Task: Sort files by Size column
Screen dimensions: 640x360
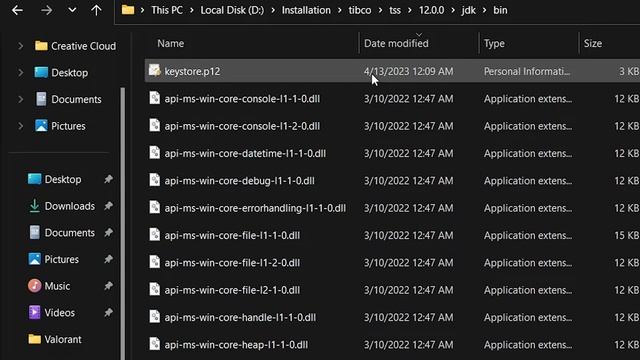Action: [x=593, y=43]
